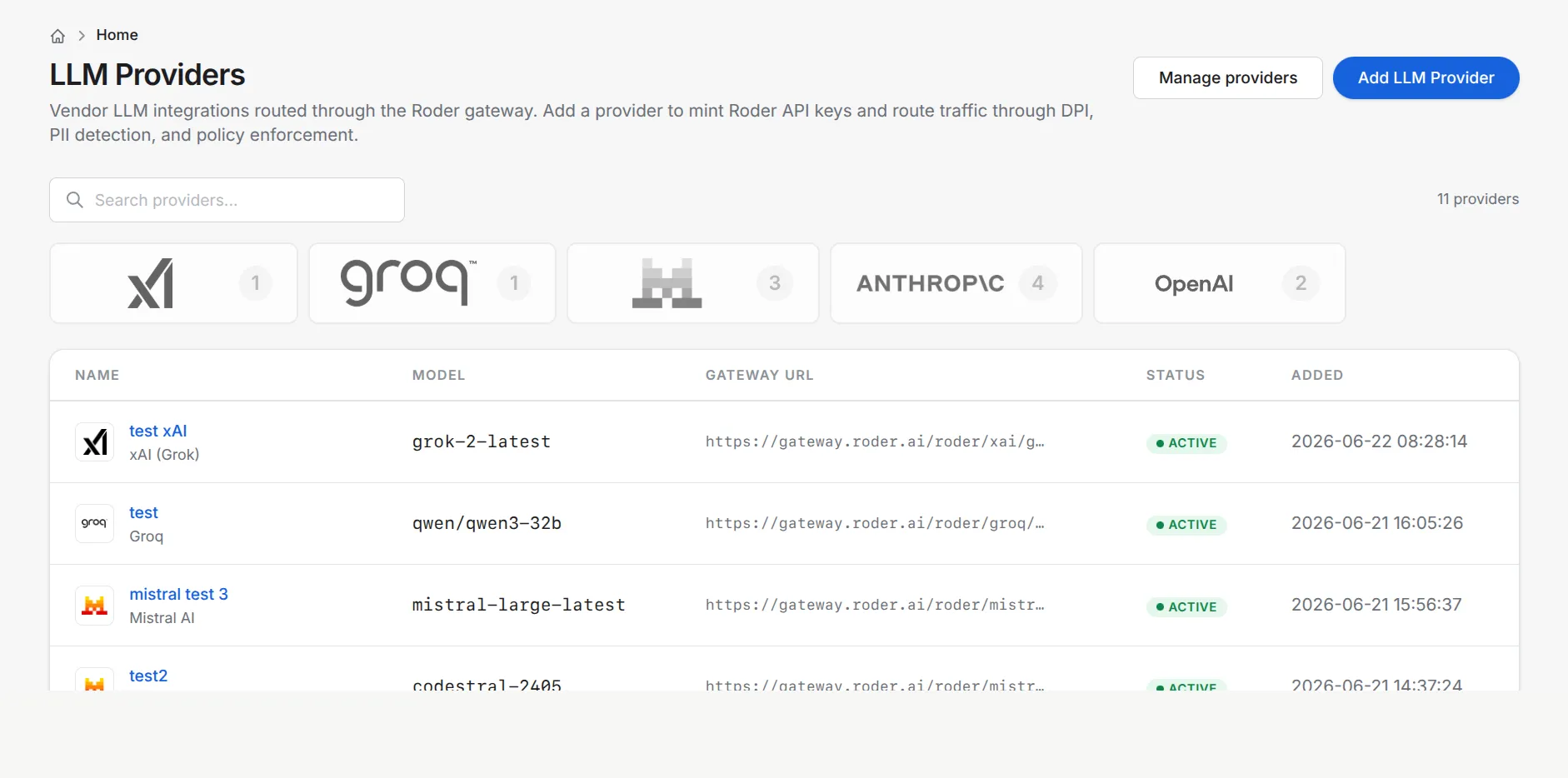1568x778 pixels.
Task: Click the xAI count badge 1
Action: [256, 283]
